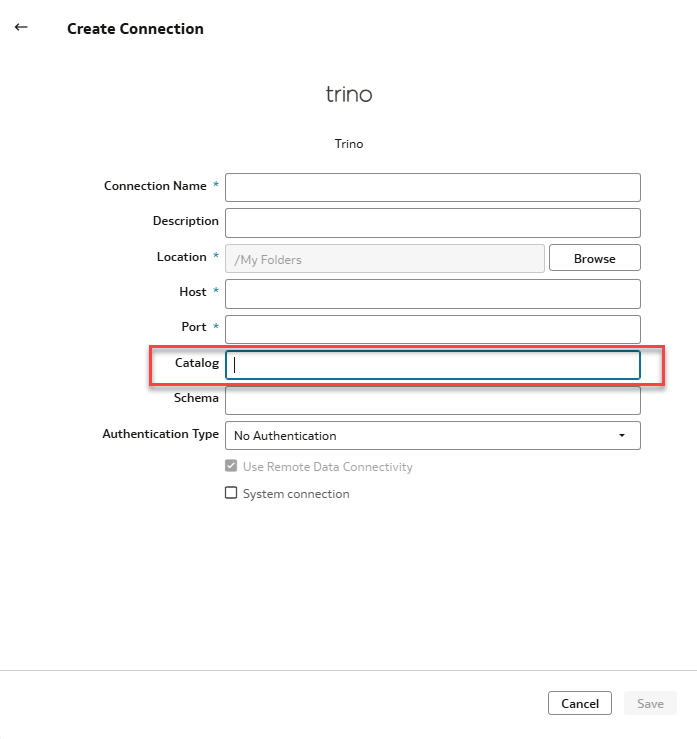The image size is (697, 739).
Task: Open the No Authentication dropdown
Action: coord(433,435)
